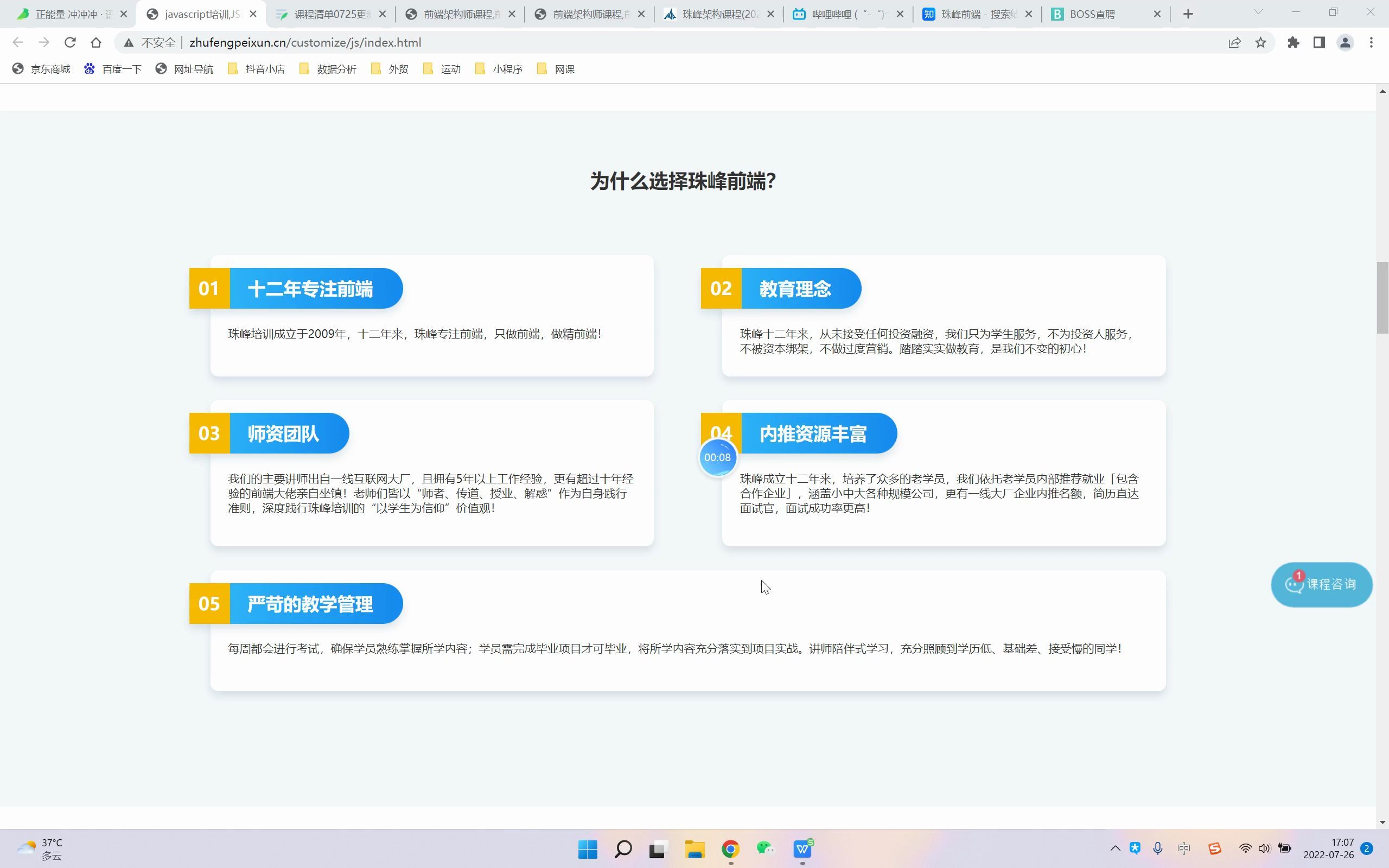
Task: Click the 内推资源丰富 heading
Action: pos(813,433)
